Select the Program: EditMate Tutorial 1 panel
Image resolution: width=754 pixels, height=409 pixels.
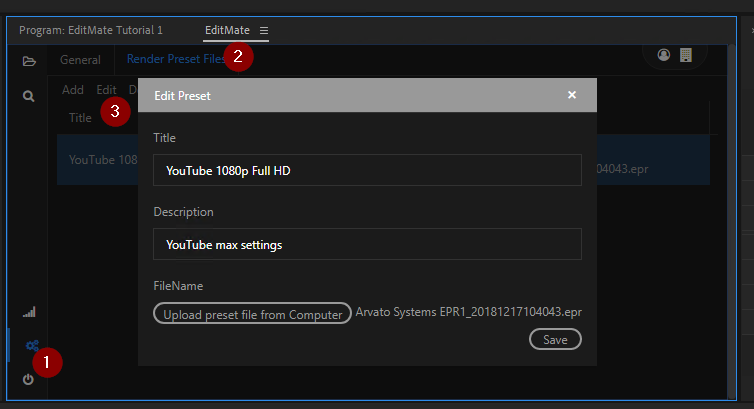tap(90, 31)
